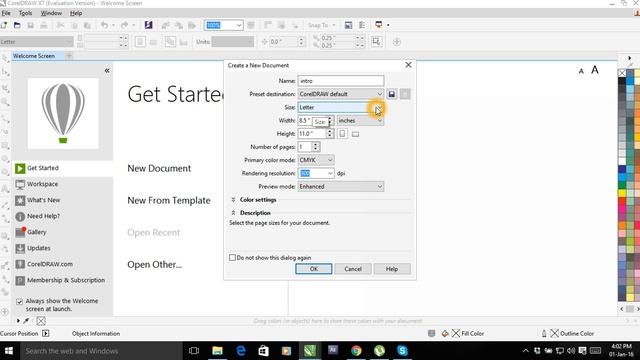
Task: Click the Open folder toolbar icon
Action: [x=17, y=25]
